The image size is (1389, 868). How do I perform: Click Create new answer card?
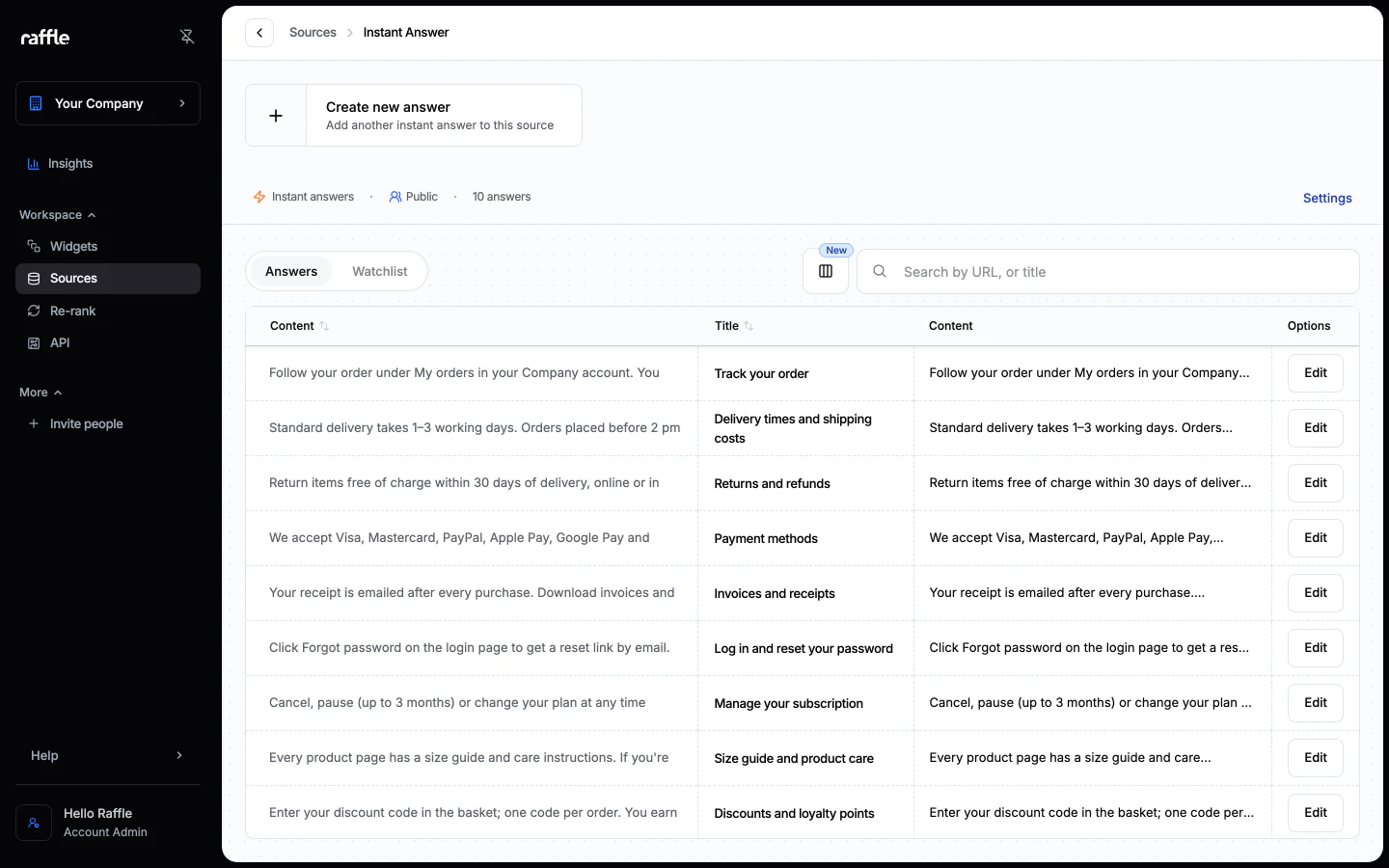tap(414, 116)
